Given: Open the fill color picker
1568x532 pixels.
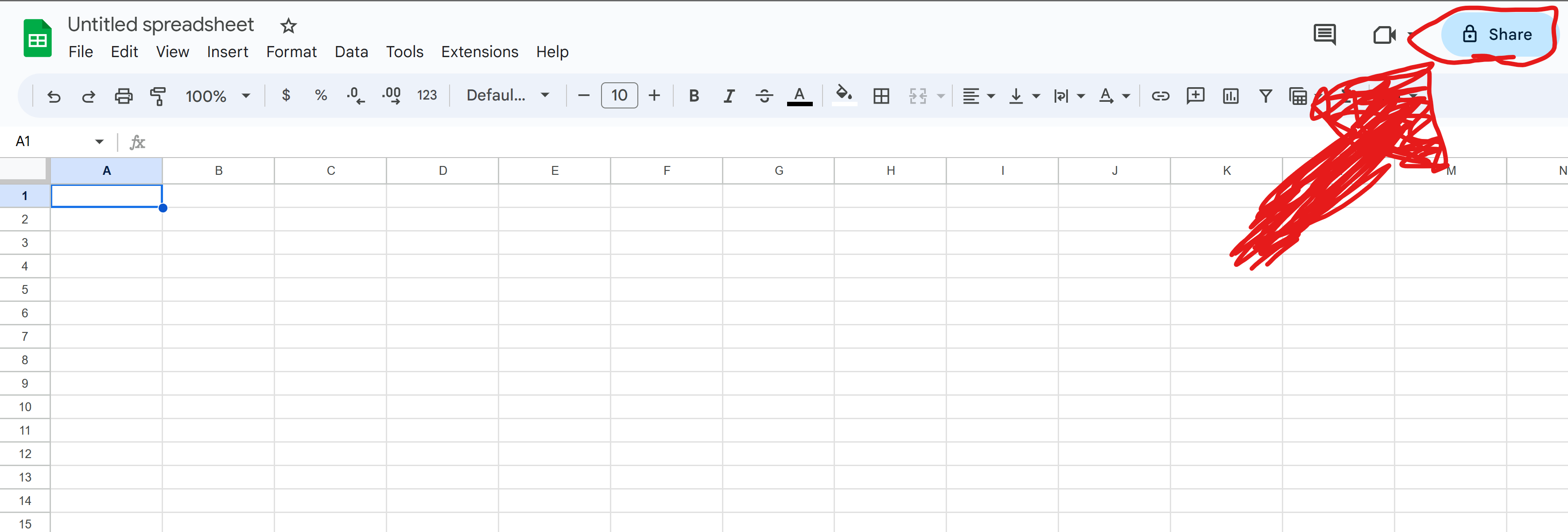Looking at the screenshot, I should (844, 96).
